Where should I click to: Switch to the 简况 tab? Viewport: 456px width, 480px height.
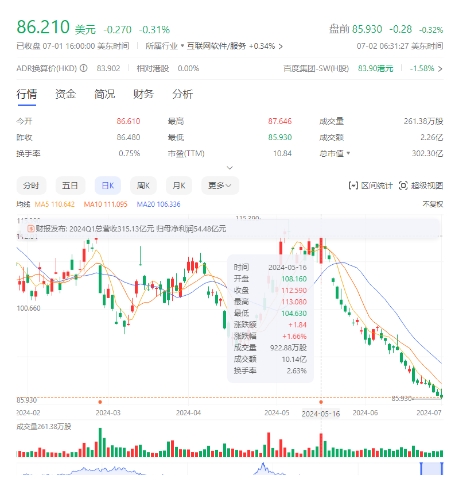104,94
